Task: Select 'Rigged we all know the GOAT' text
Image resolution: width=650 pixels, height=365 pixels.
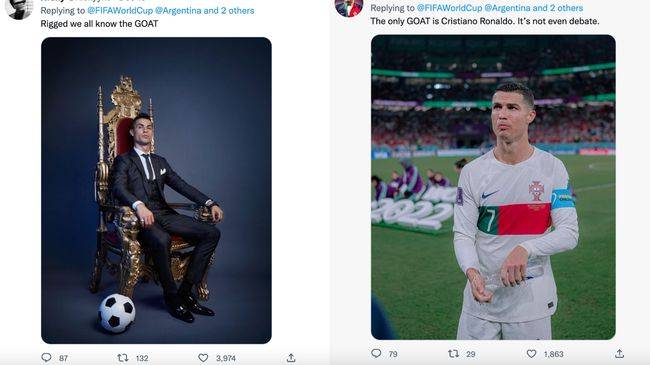Action: click(x=99, y=24)
